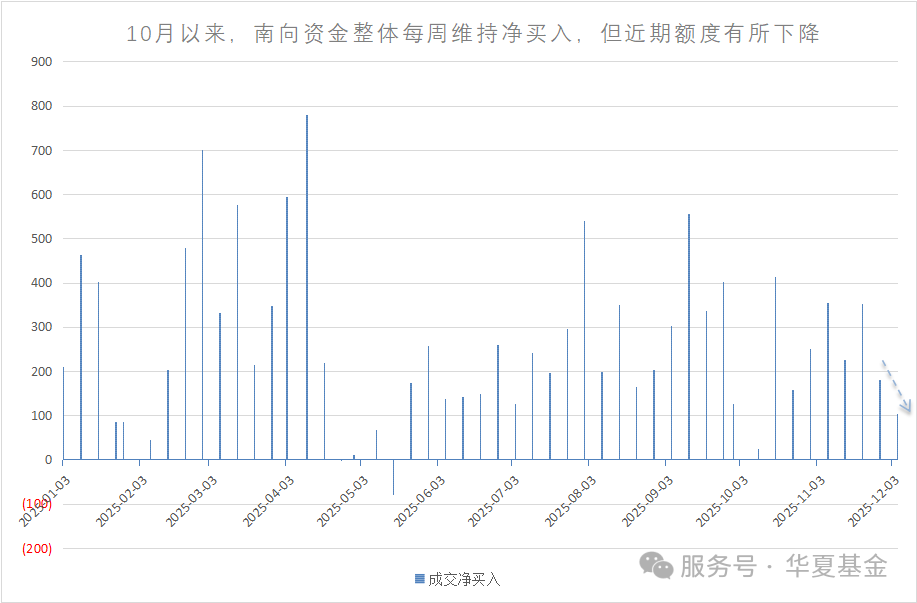Click the 2025-10-03 date label

click(x=722, y=502)
